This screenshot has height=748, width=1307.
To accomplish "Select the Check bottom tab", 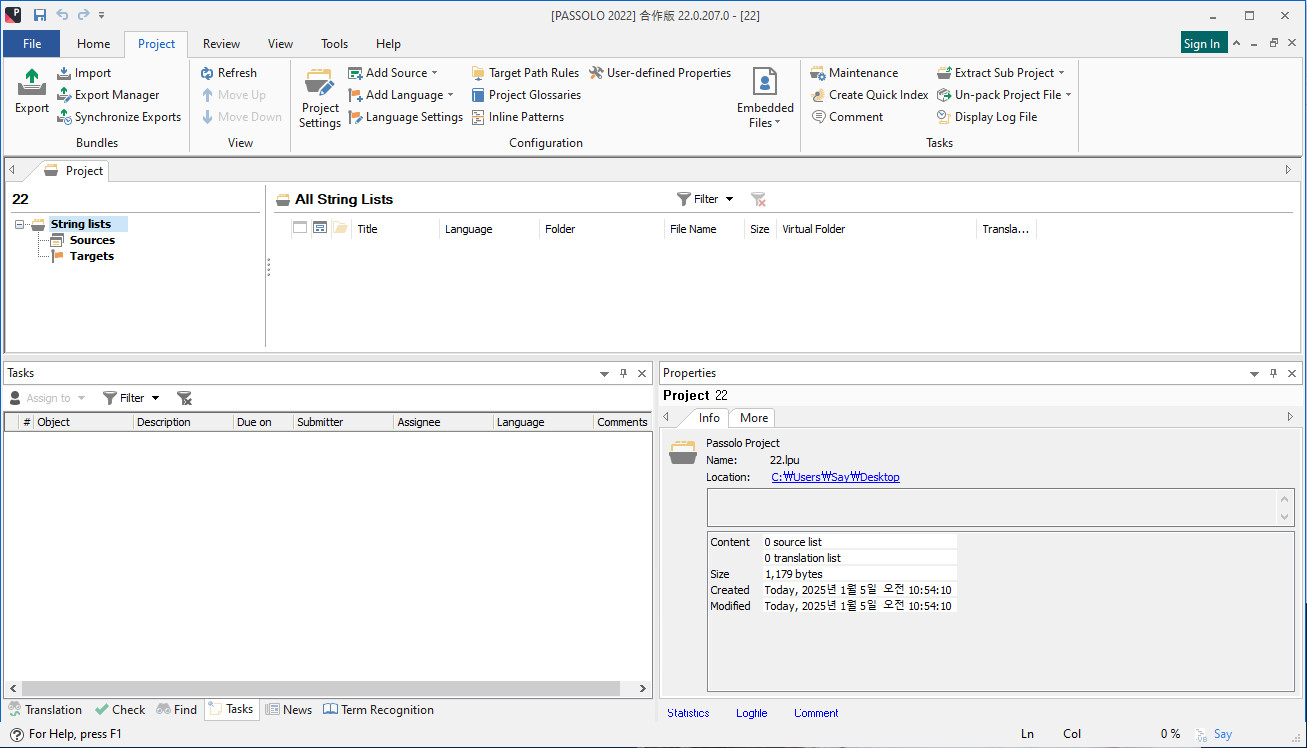I will tap(120, 710).
